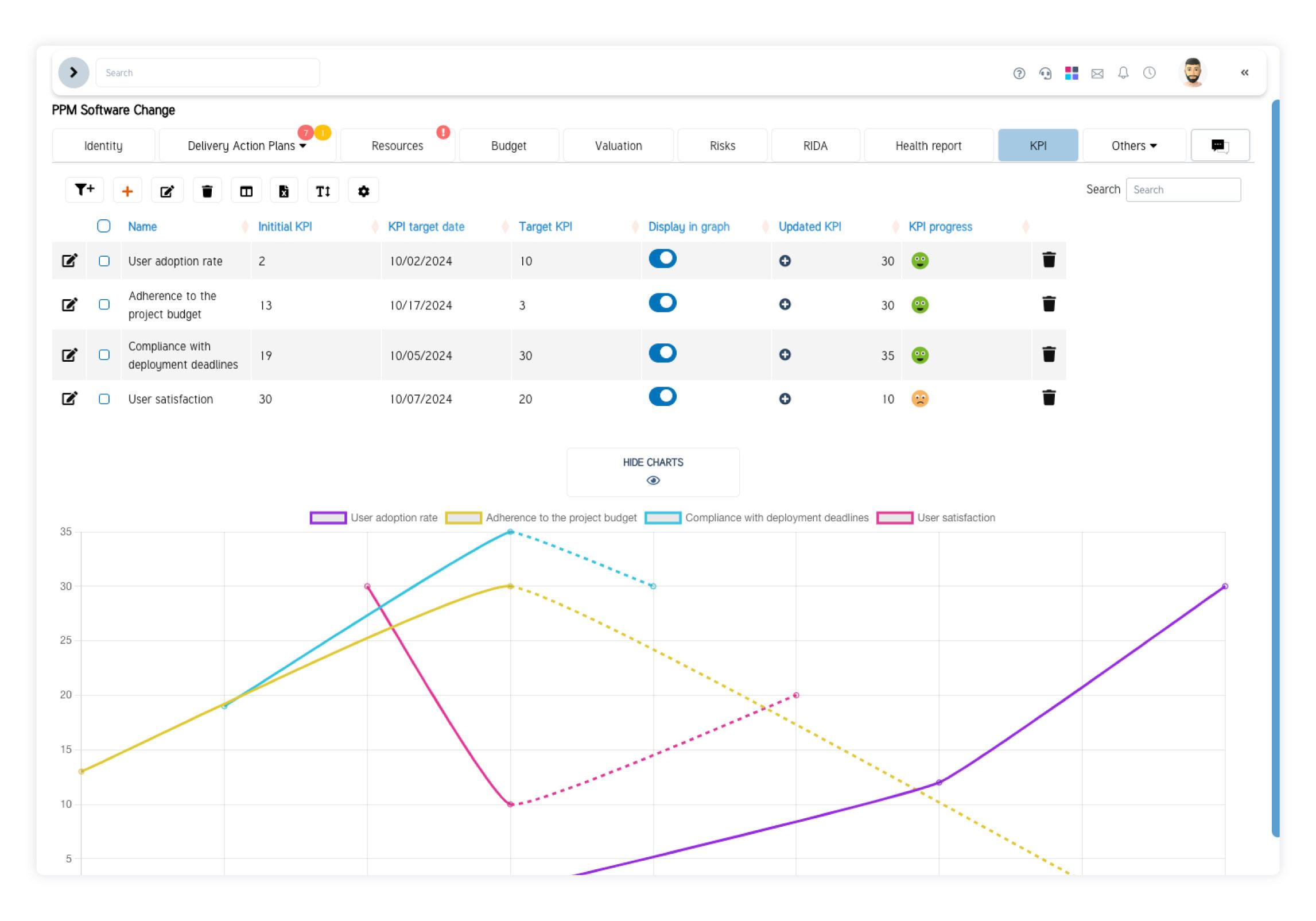Open notifications with the bell icon

(1123, 73)
